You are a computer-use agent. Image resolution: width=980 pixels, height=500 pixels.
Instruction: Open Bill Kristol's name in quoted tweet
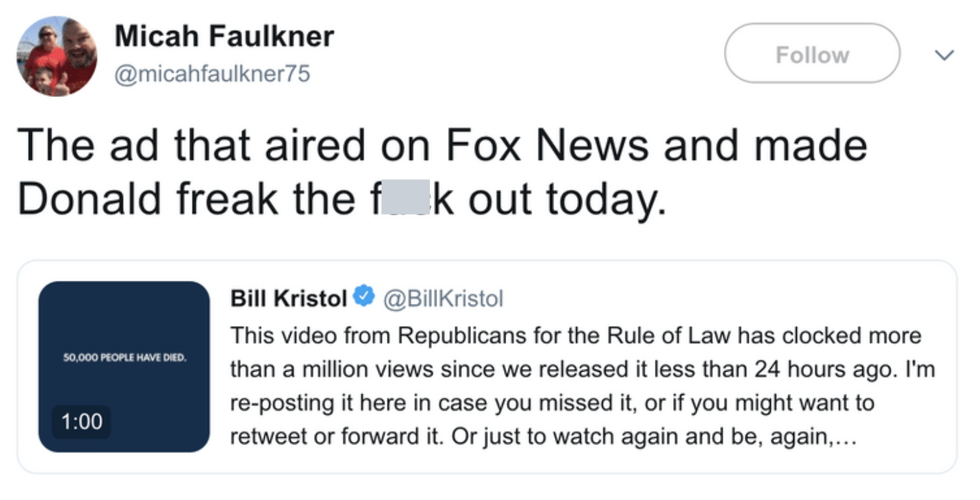[x=289, y=298]
